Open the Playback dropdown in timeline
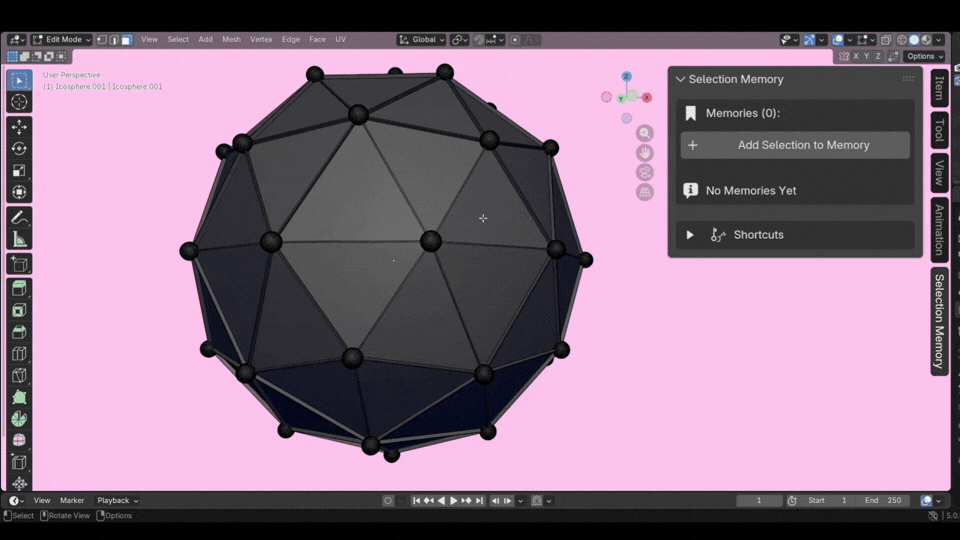The width and height of the screenshot is (960, 540). 117,500
